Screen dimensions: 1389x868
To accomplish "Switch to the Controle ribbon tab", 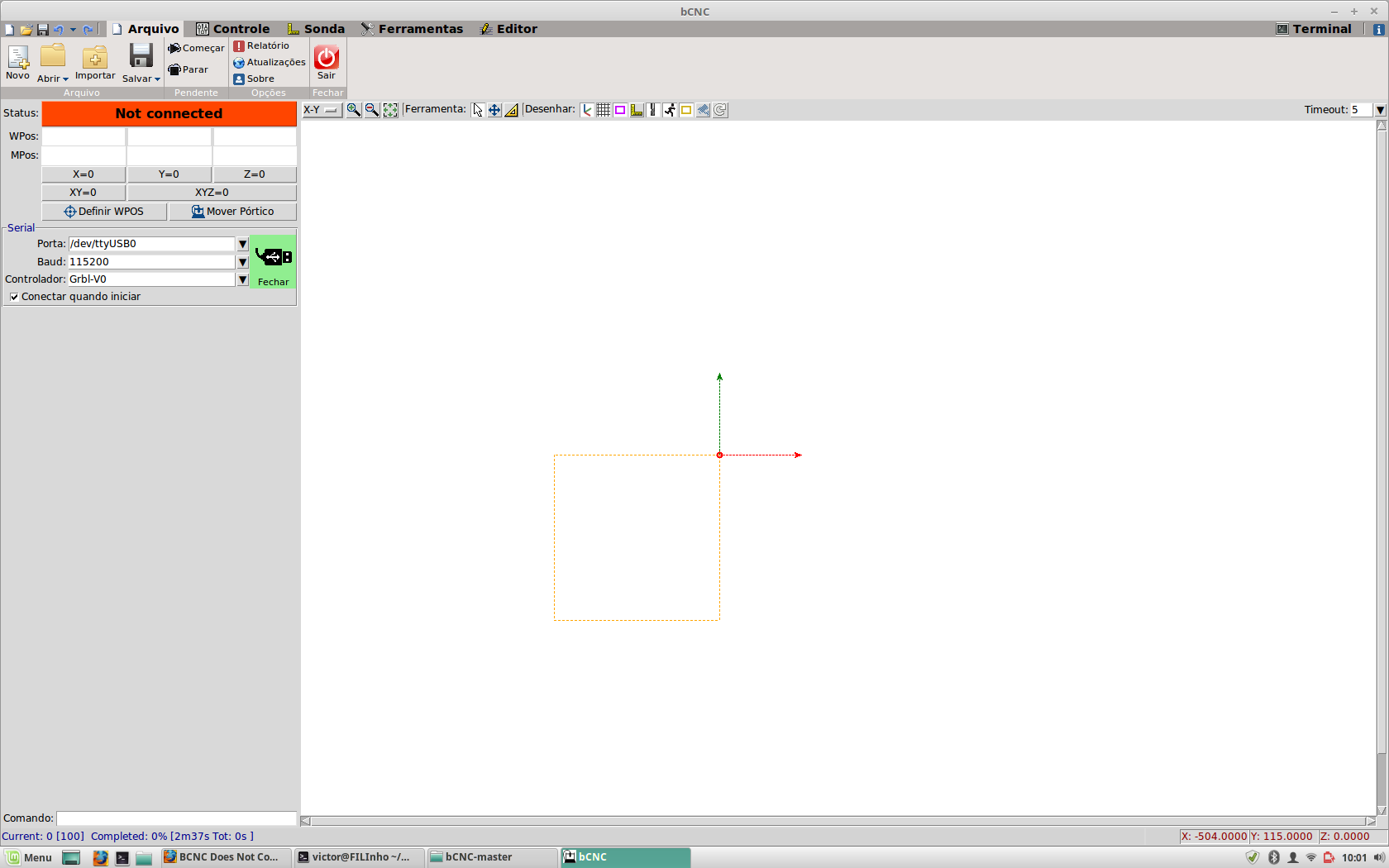I will [x=233, y=29].
